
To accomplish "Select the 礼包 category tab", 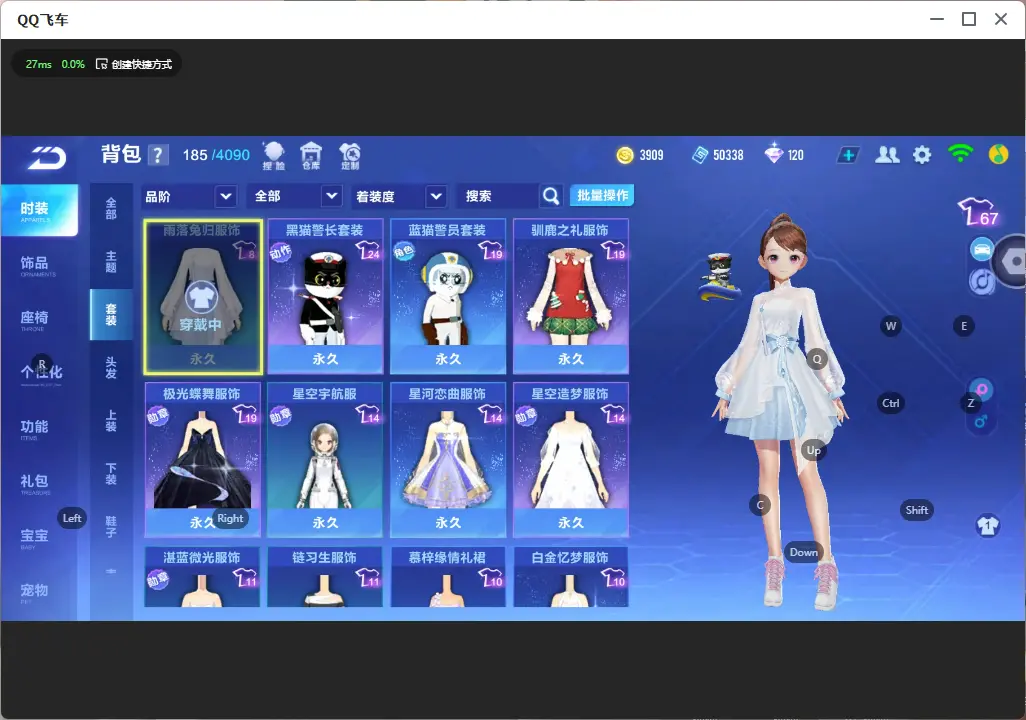I will (35, 482).
